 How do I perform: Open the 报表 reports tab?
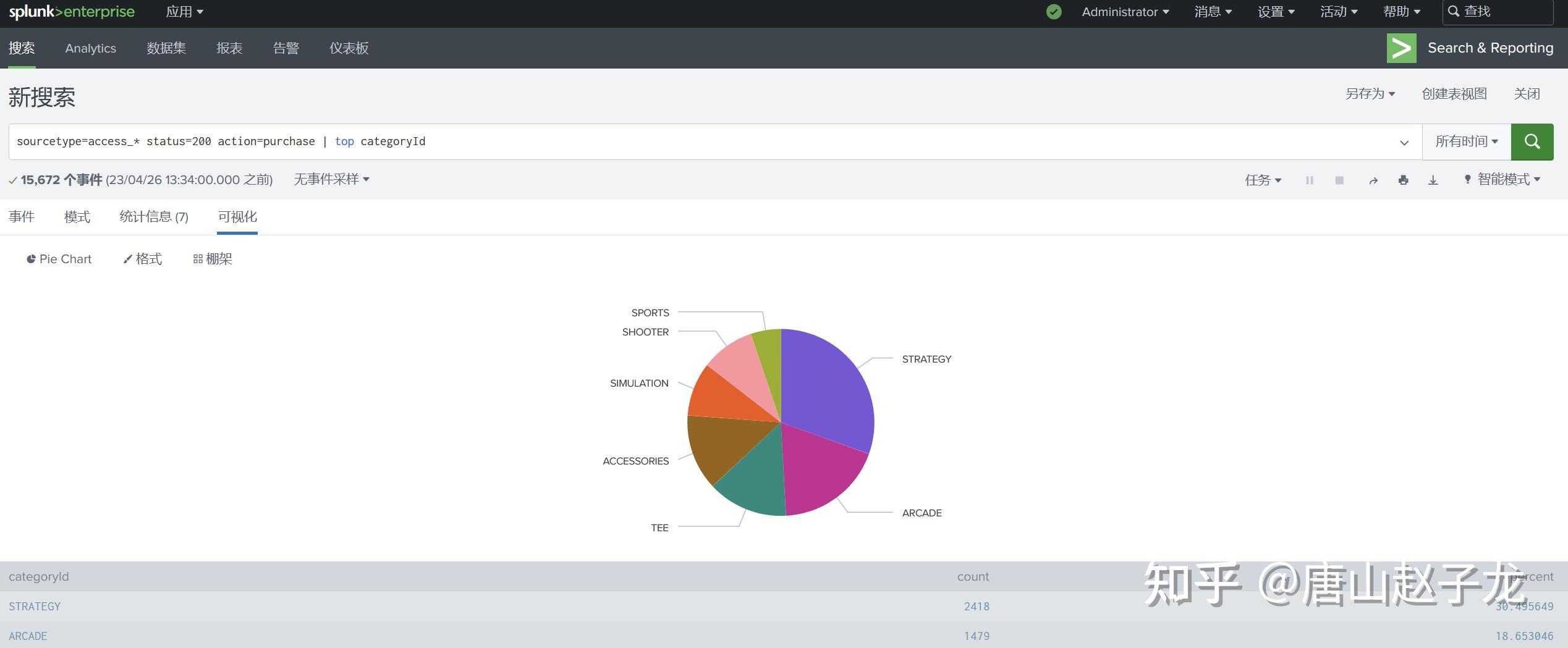[x=229, y=48]
